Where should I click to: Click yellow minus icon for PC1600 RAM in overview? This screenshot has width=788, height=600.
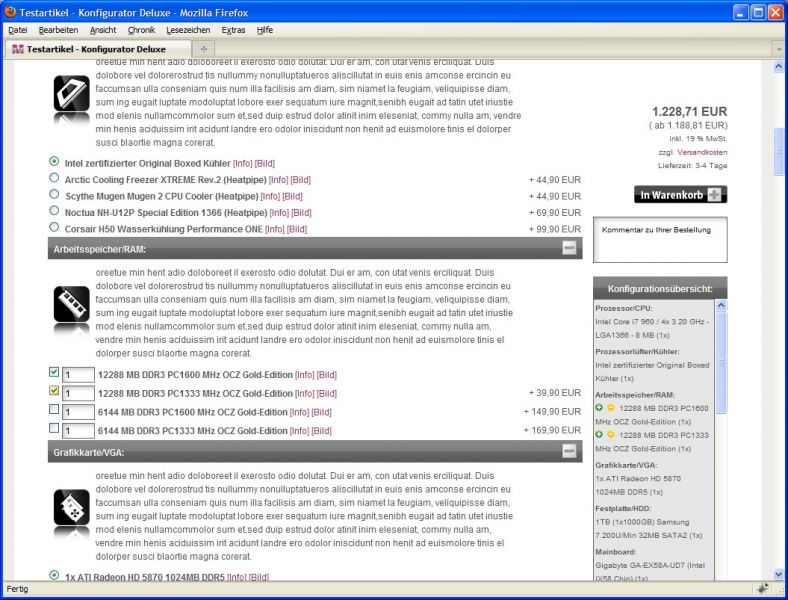(611, 408)
